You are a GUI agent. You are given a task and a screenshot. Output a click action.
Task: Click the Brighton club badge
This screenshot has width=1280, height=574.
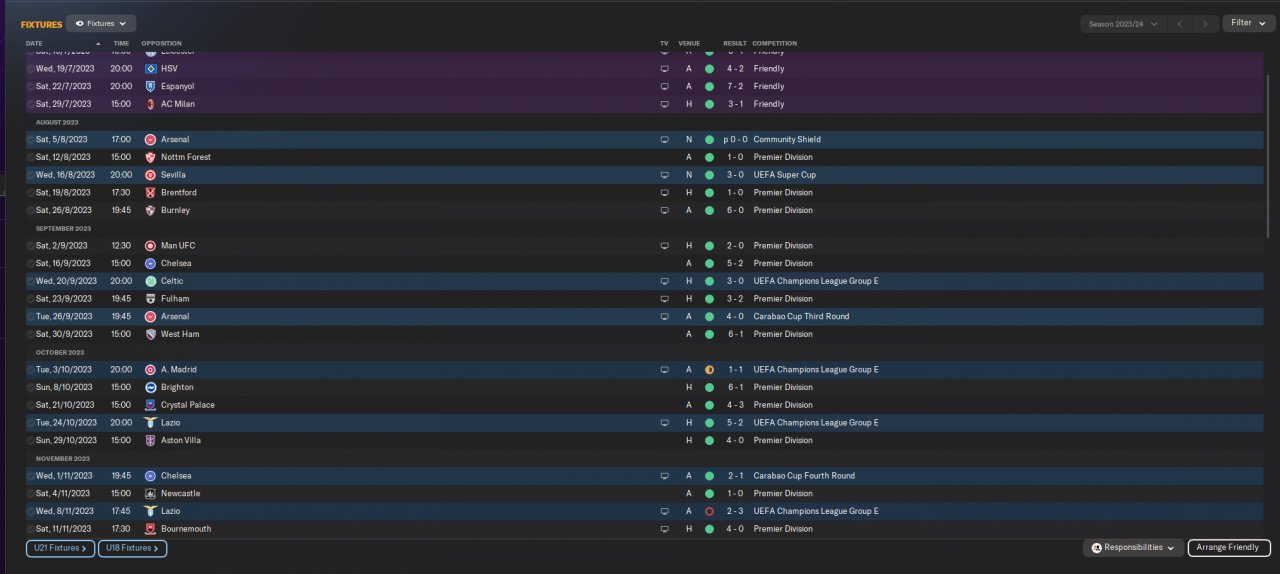(150, 387)
